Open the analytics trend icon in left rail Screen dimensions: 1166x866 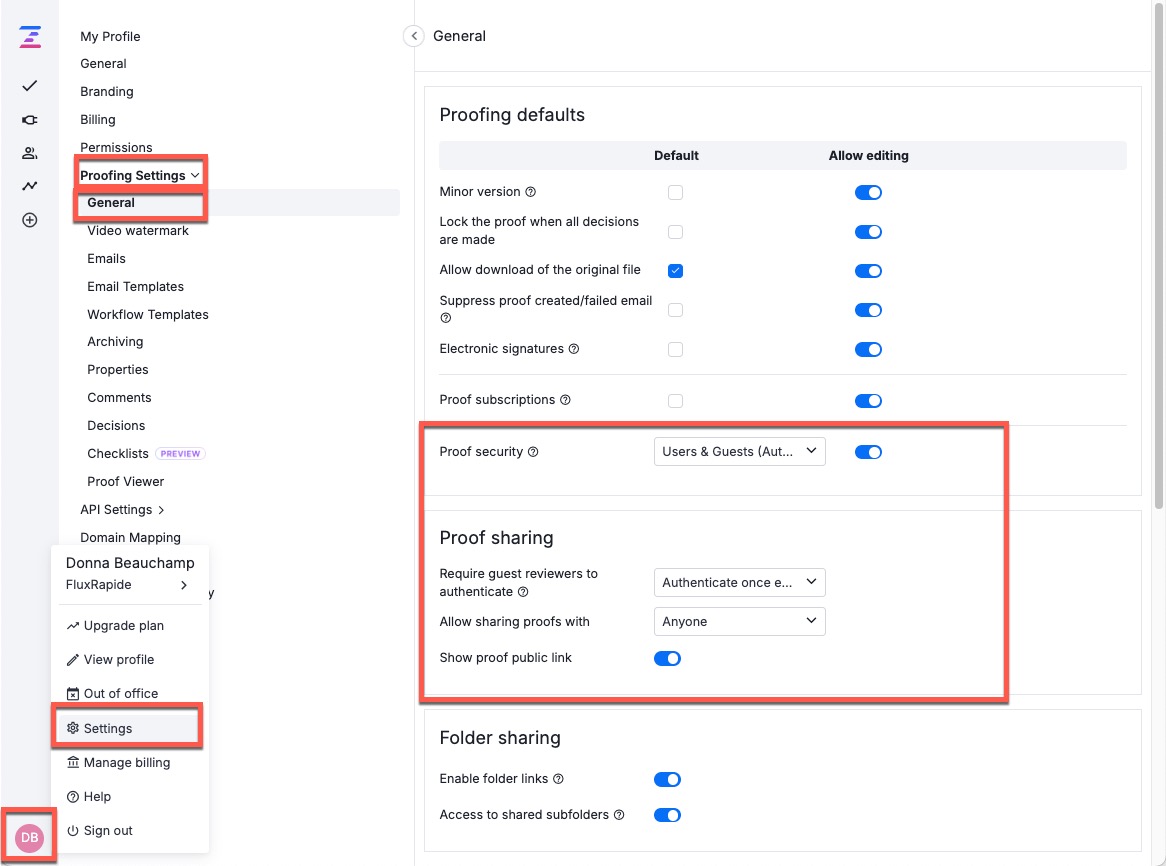(x=30, y=186)
